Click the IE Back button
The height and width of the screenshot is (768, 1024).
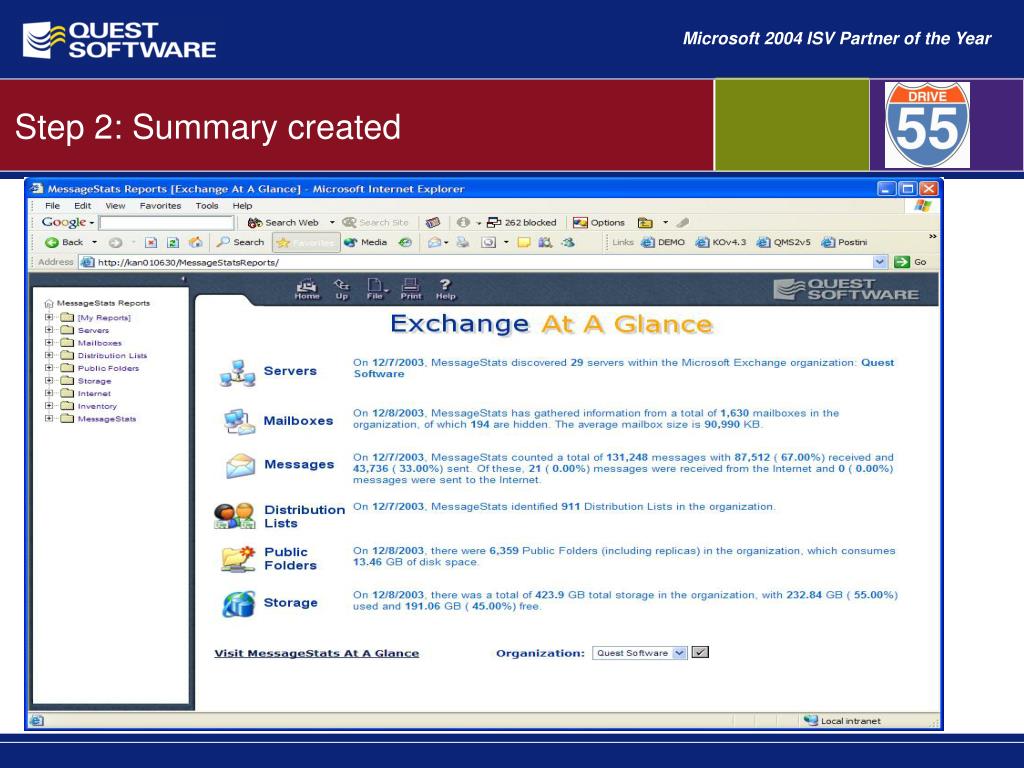[65, 242]
